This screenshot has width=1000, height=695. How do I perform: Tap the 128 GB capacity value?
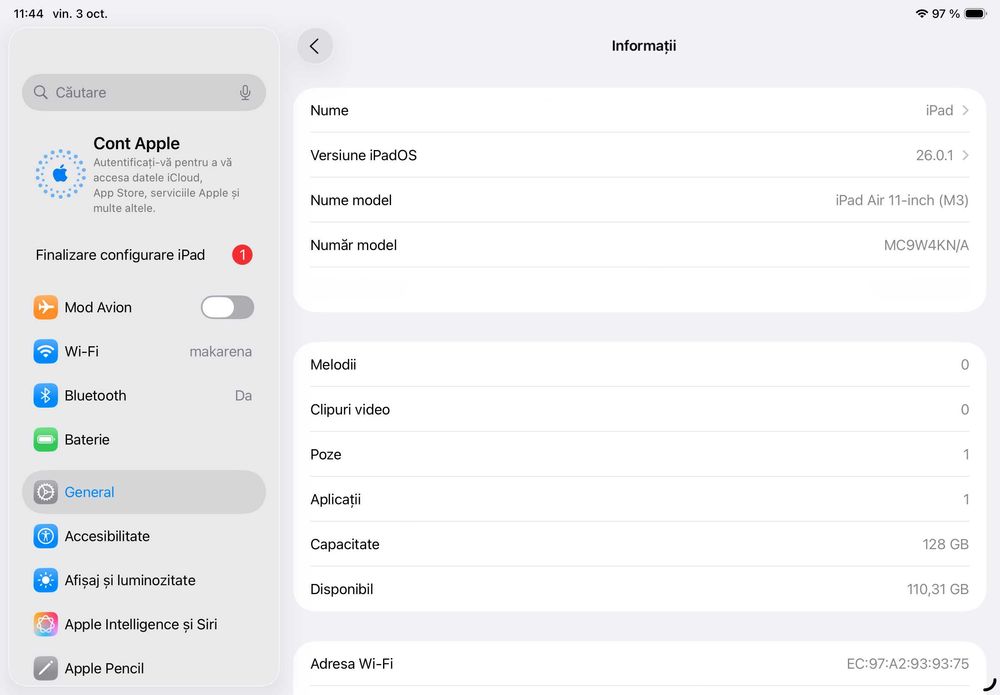pos(945,545)
